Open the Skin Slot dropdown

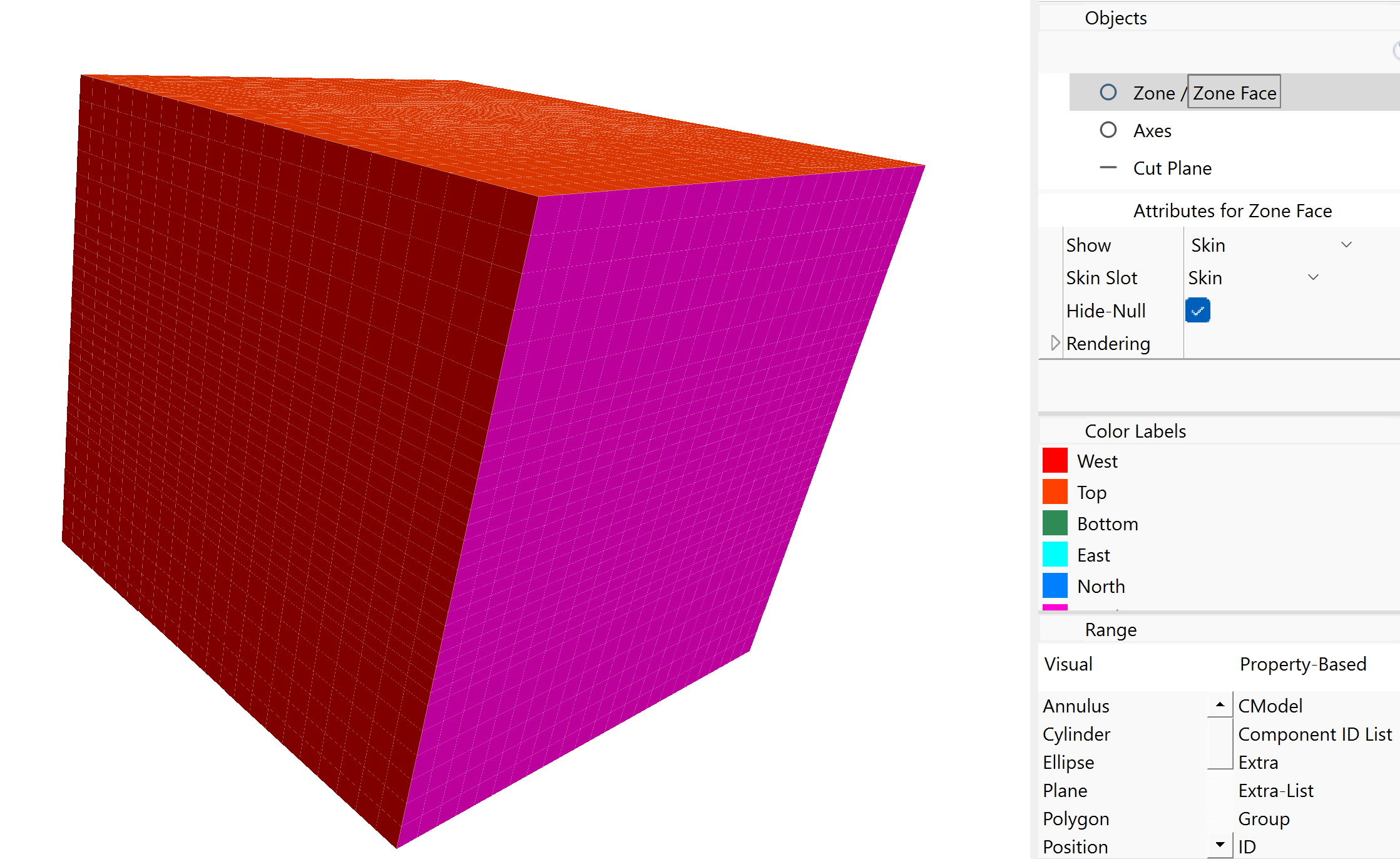pos(1312,277)
